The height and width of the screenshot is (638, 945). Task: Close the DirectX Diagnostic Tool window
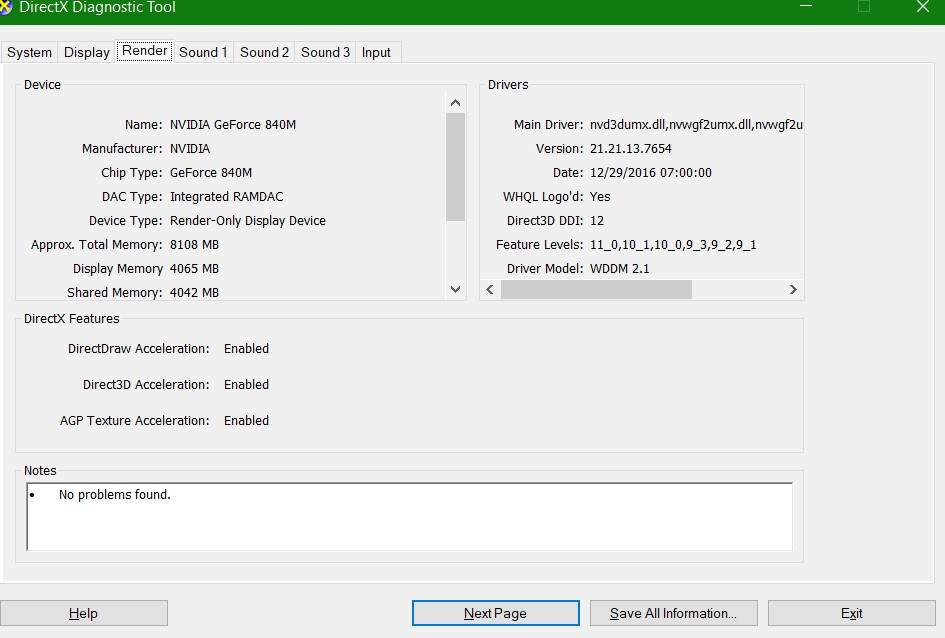(922, 7)
